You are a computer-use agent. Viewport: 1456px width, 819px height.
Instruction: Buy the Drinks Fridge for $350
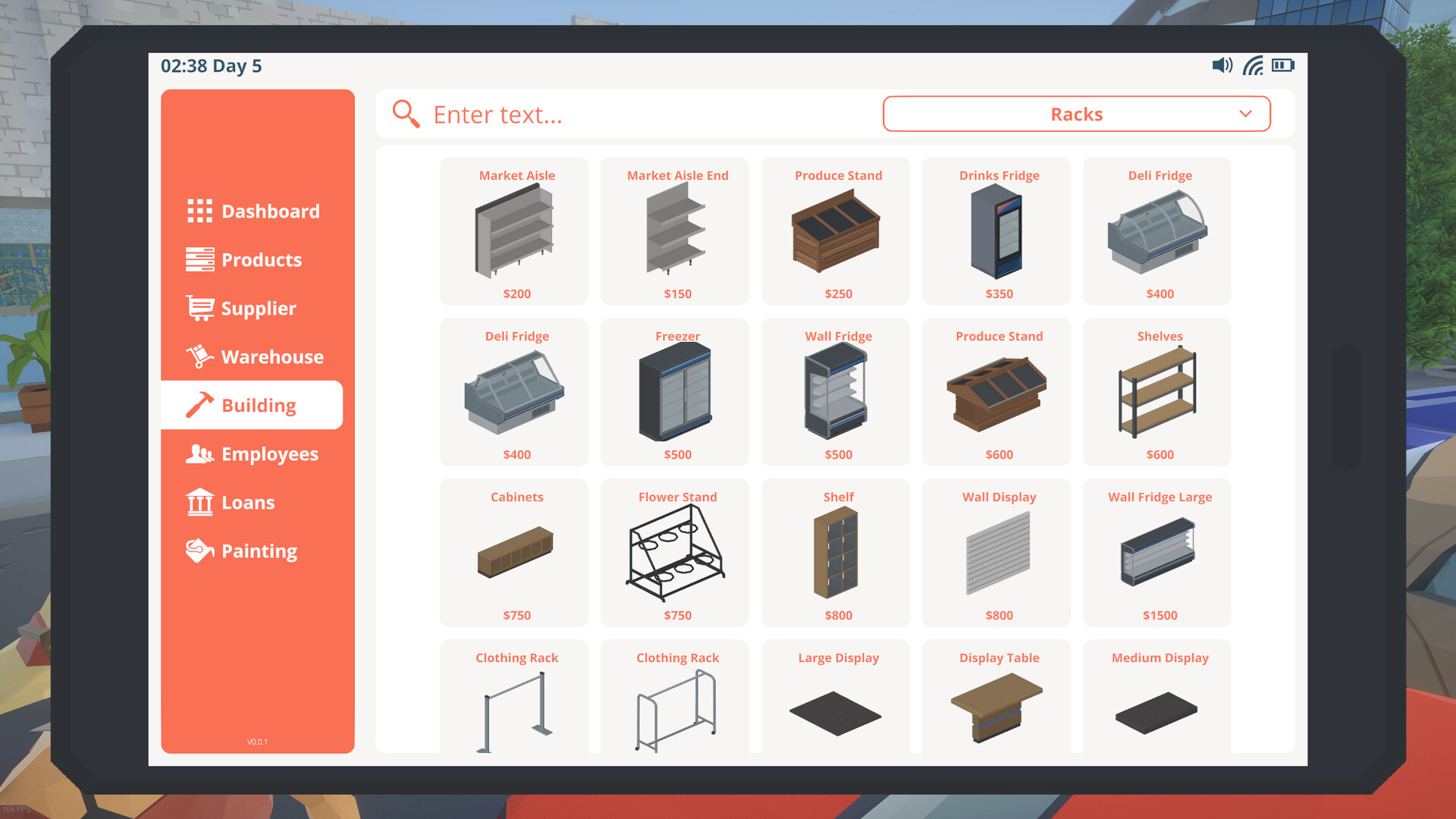(996, 231)
